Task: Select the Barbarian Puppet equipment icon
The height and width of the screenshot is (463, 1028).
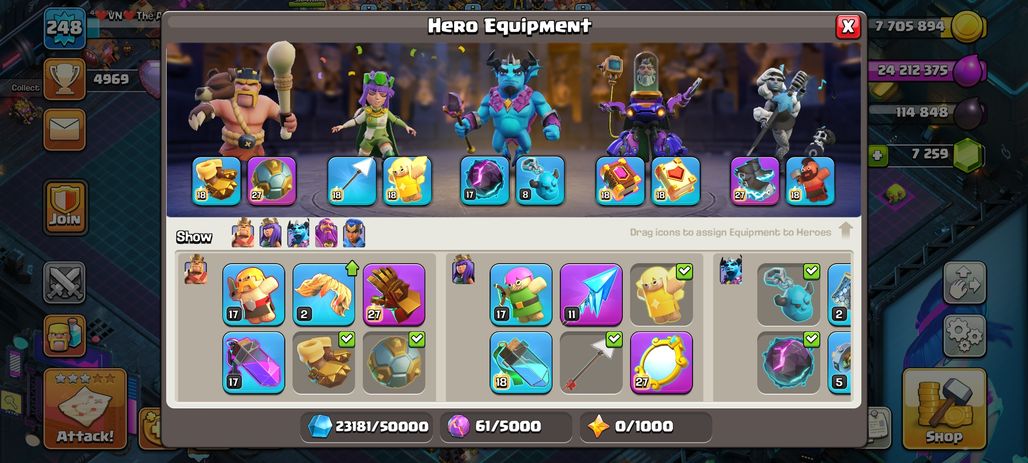Action: click(x=253, y=294)
